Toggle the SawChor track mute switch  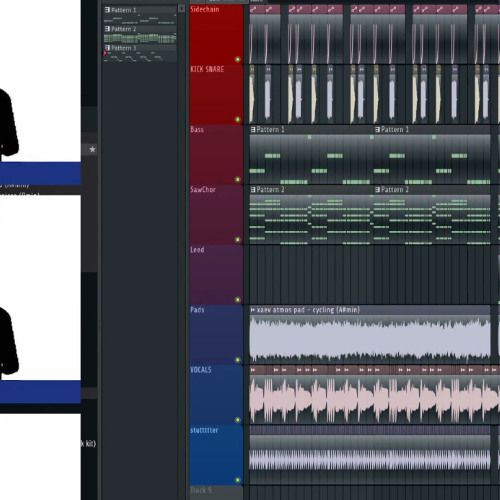click(238, 240)
